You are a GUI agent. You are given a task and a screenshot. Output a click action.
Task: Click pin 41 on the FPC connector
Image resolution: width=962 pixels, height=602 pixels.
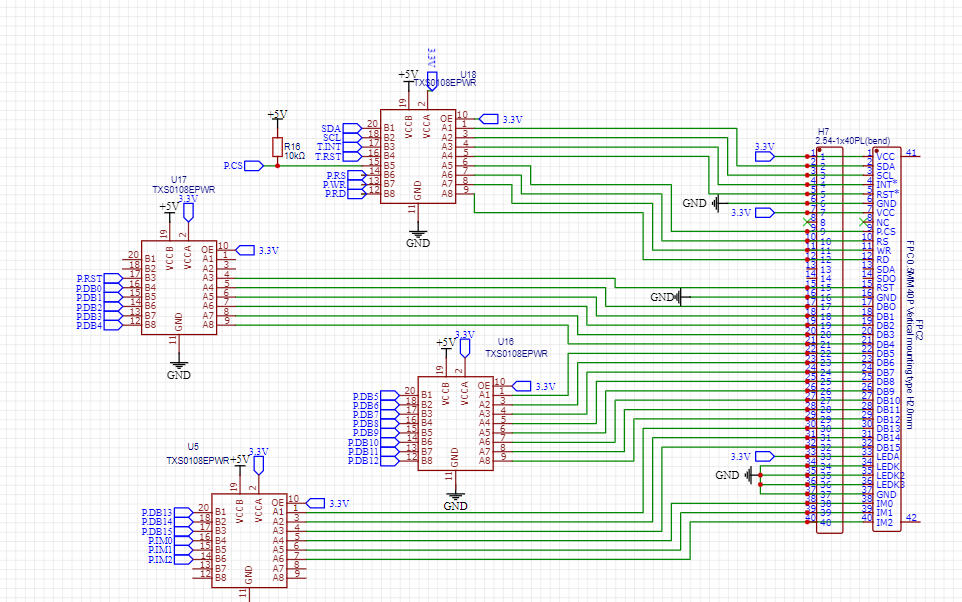(x=911, y=154)
